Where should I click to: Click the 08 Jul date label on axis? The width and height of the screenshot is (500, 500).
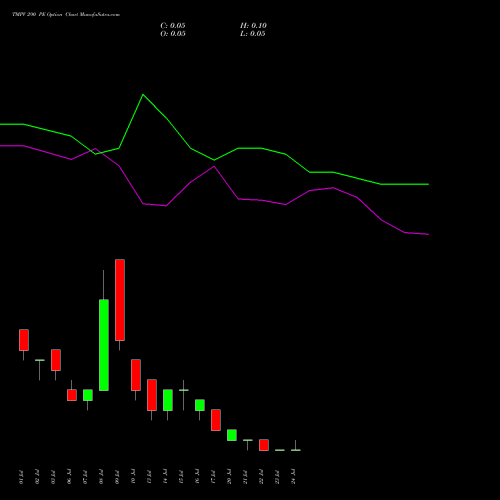(101, 477)
